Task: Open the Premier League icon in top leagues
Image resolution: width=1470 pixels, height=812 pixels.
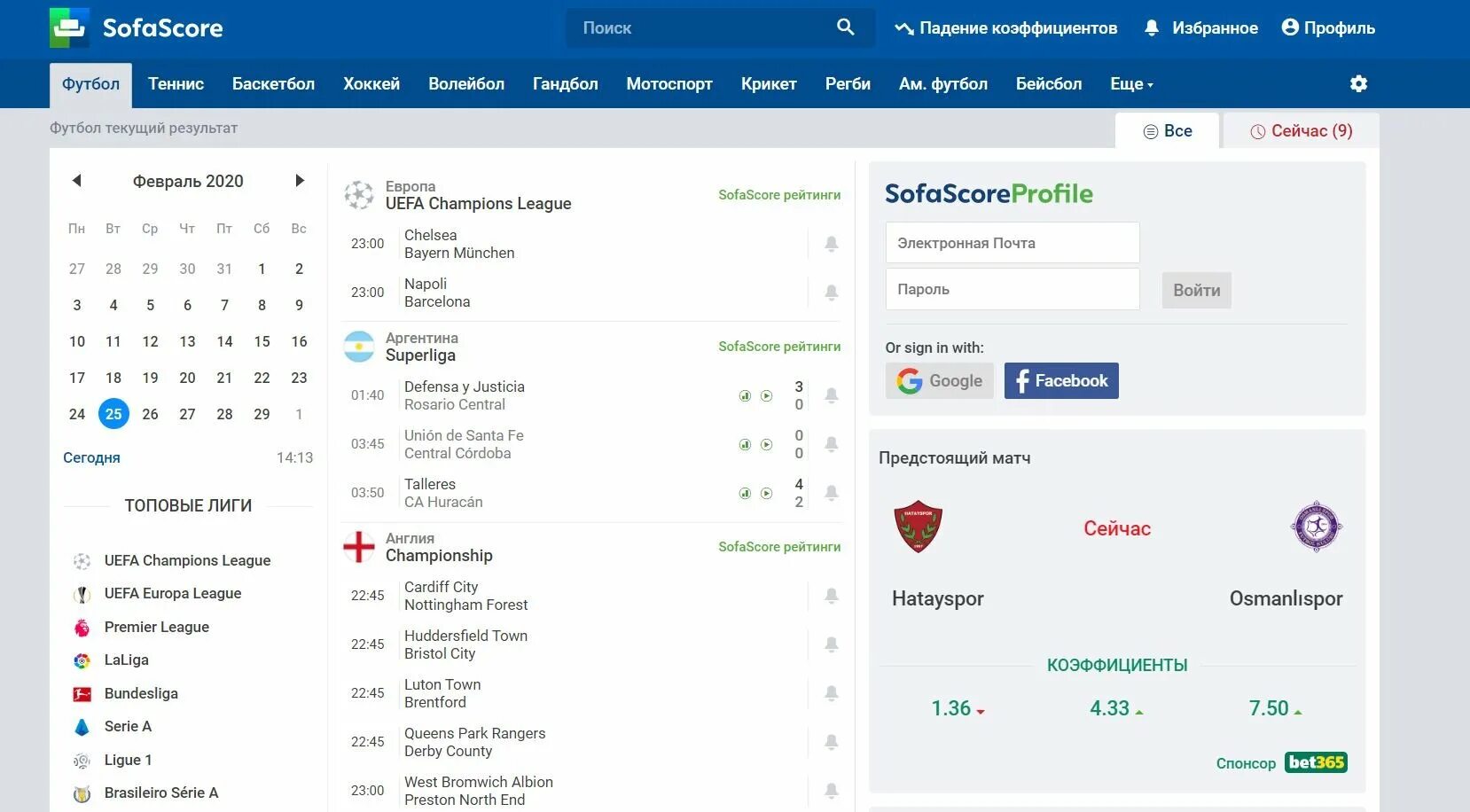Action: coord(82,628)
